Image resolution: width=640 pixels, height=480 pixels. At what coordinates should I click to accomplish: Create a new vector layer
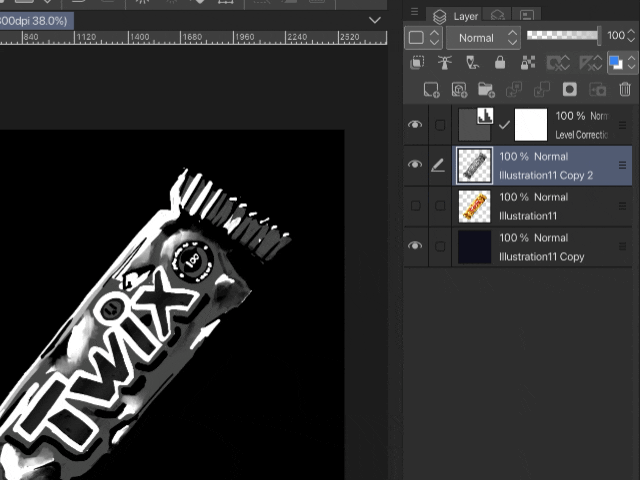point(459,90)
